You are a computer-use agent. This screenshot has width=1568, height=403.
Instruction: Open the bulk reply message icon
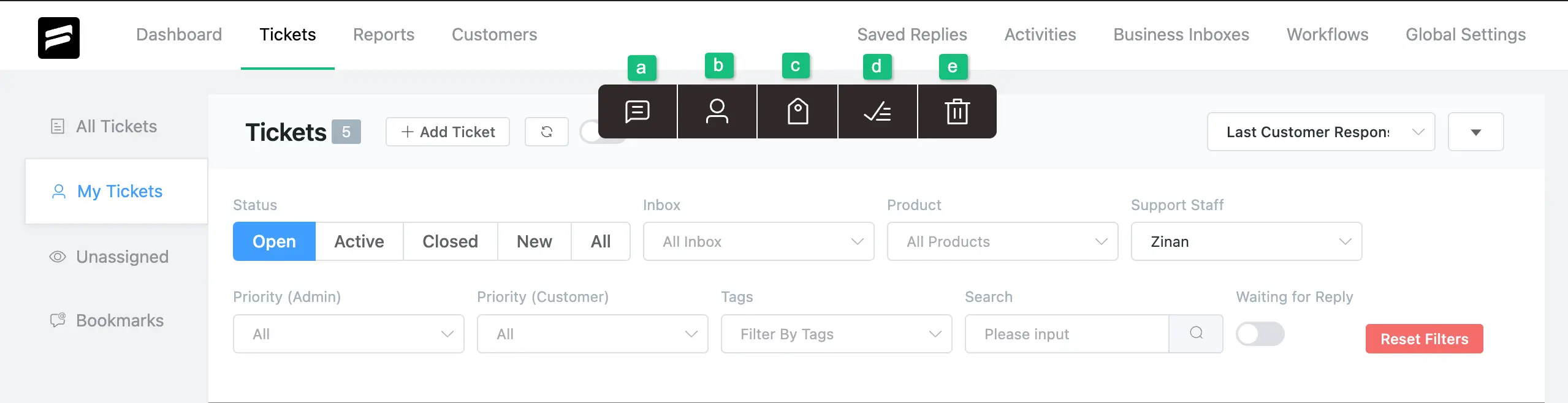click(637, 111)
